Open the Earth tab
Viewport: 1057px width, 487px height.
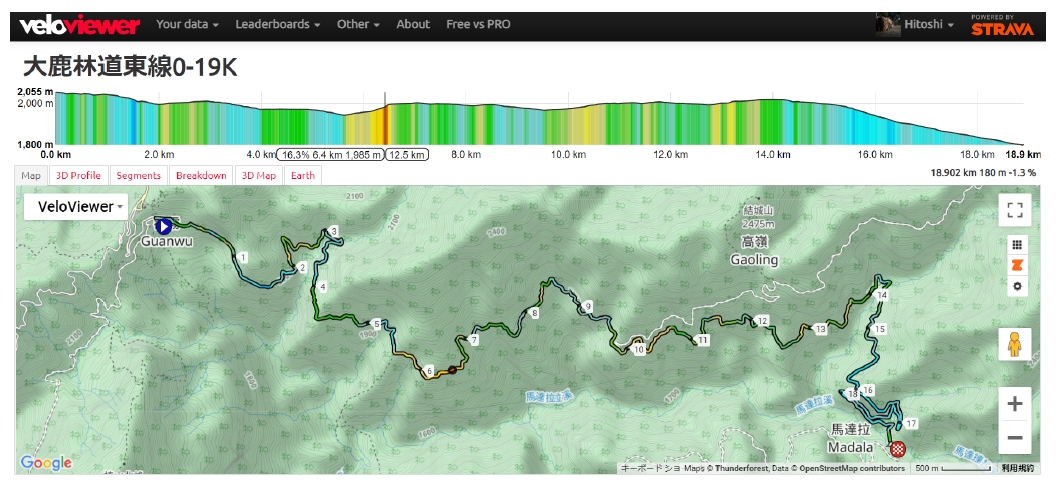(x=303, y=176)
